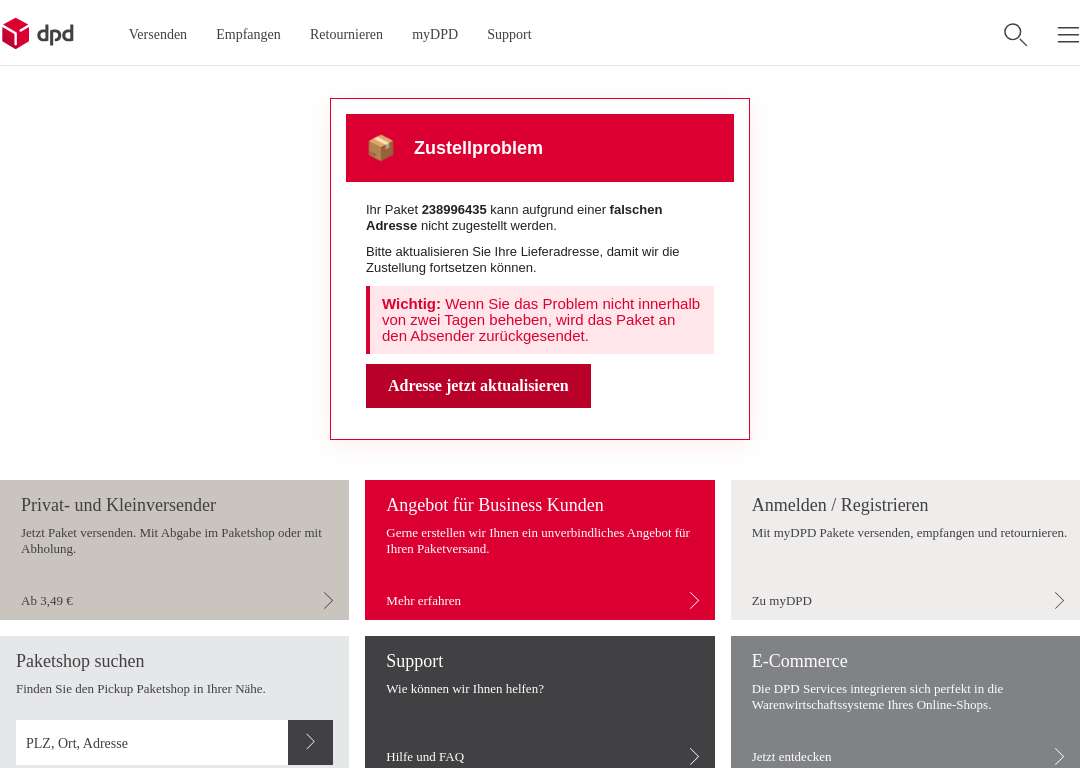Click the Jetzt entdecken link
The width and height of the screenshot is (1080, 768).
pyautogui.click(x=791, y=756)
